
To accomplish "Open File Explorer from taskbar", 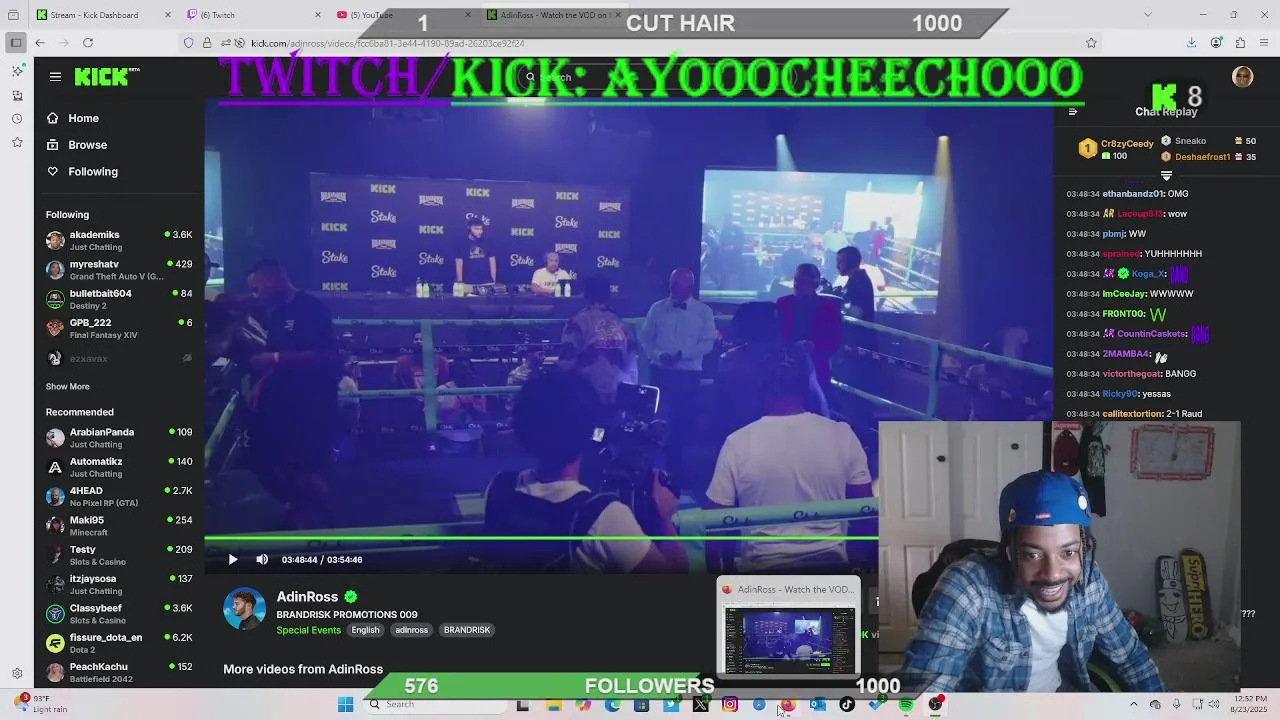I will click(554, 705).
